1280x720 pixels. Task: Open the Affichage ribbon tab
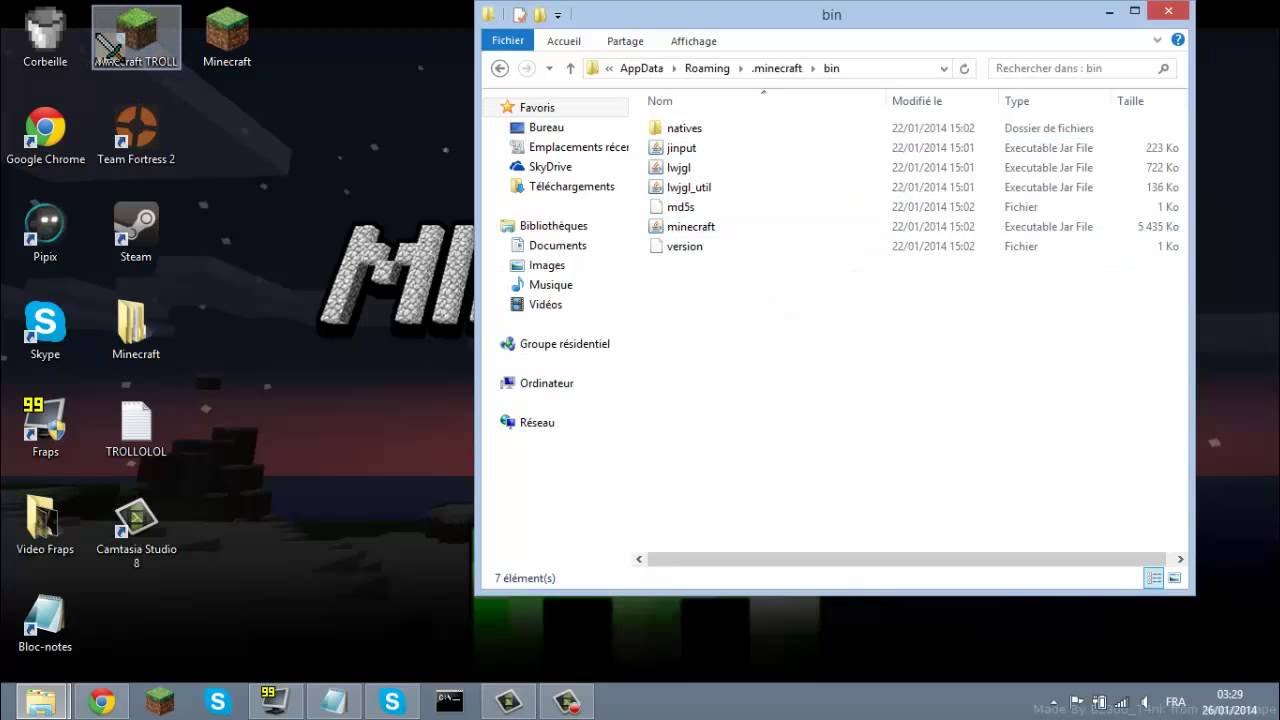(x=693, y=41)
